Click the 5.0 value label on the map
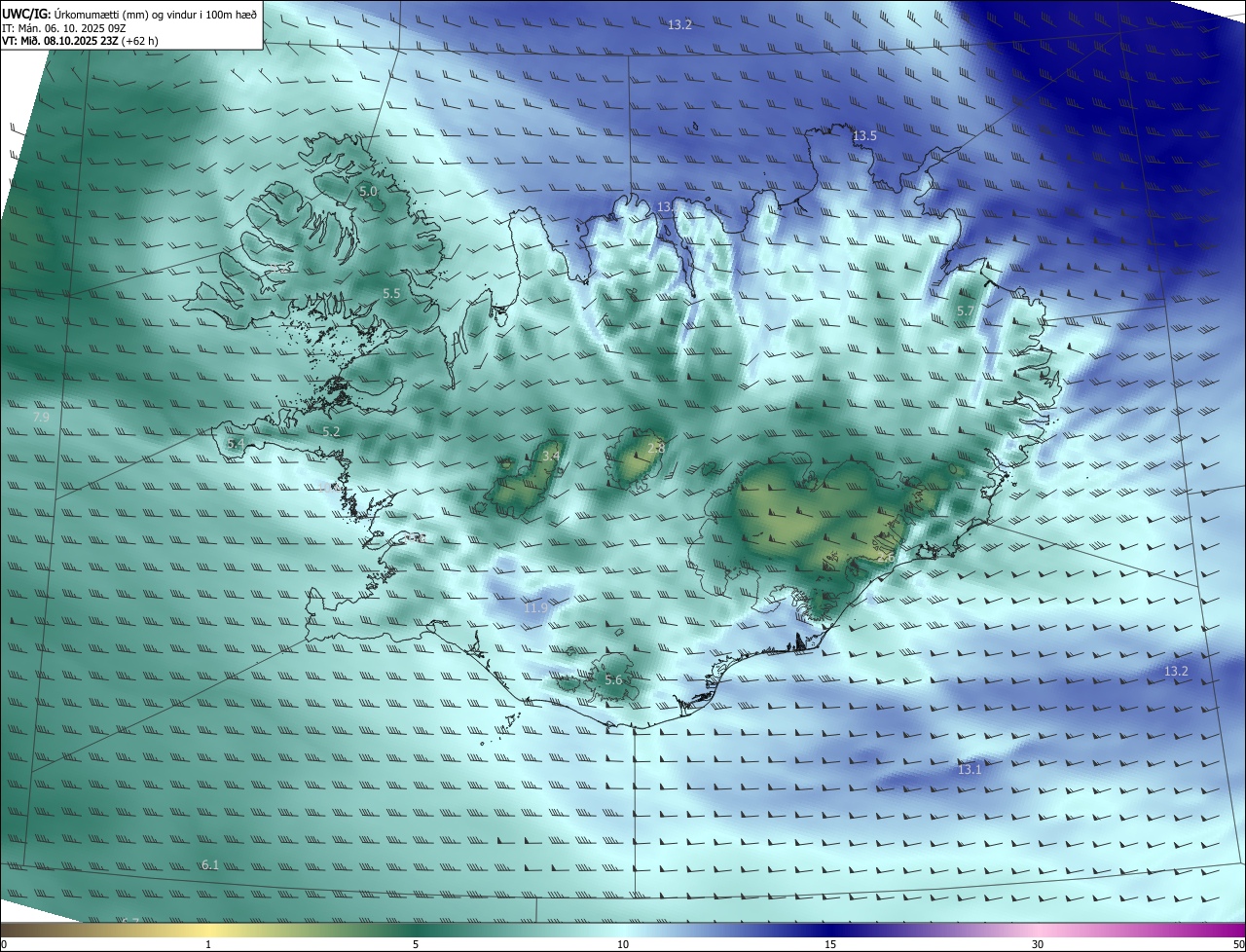Viewport: 1246px width, 952px height. pyautogui.click(x=368, y=192)
